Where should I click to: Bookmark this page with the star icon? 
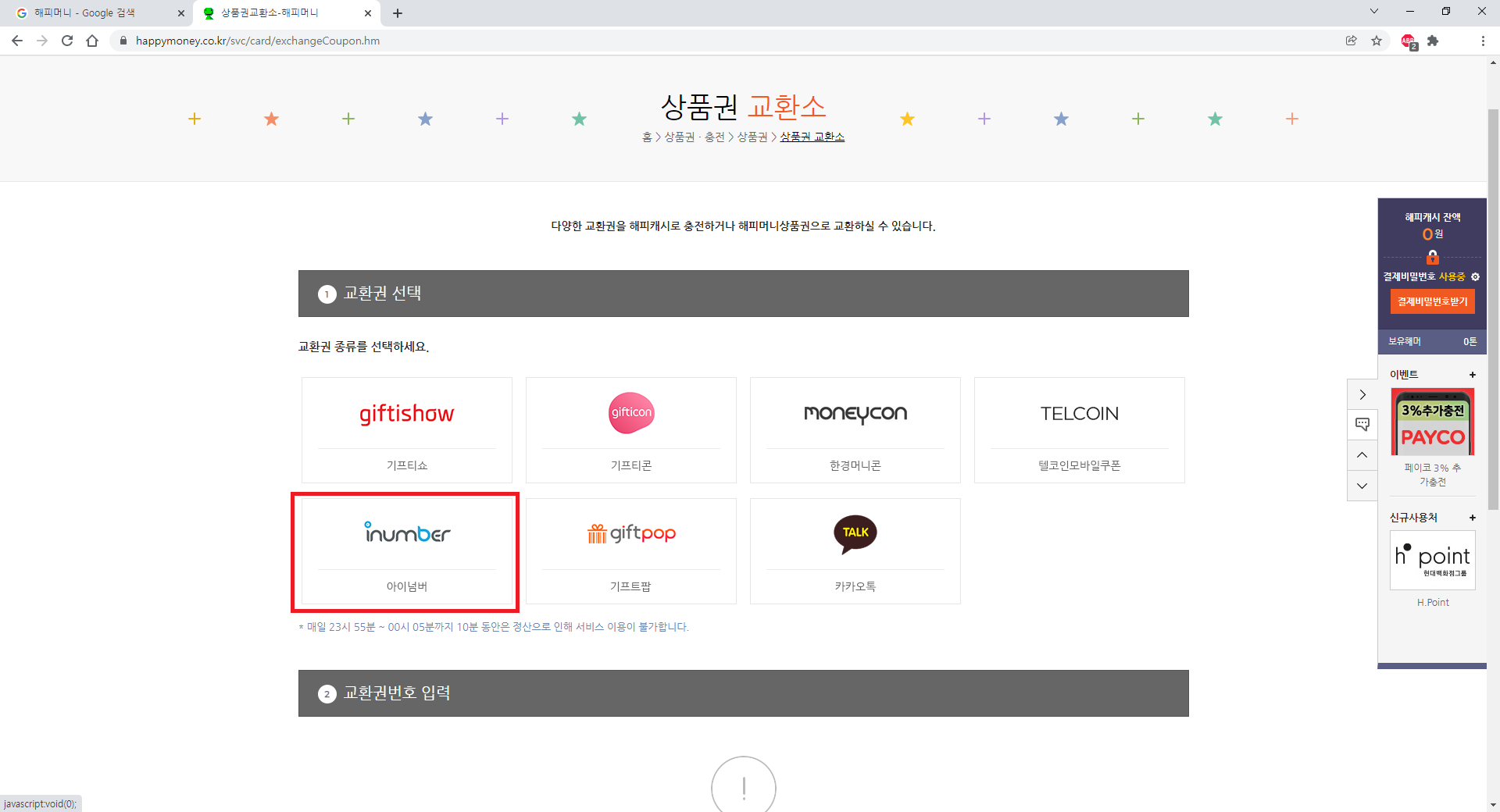(1377, 41)
